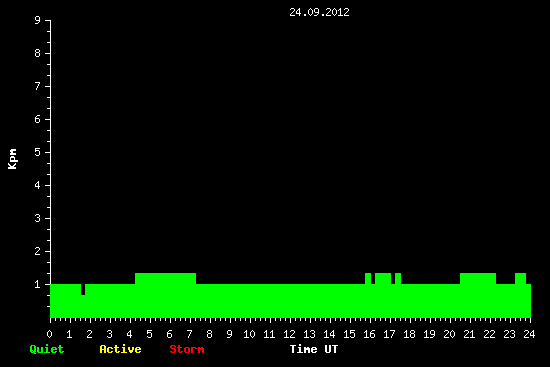Click the raised green bar between hours 21 and 22
Image resolution: width=550 pixels, height=367 pixels.
tap(478, 279)
